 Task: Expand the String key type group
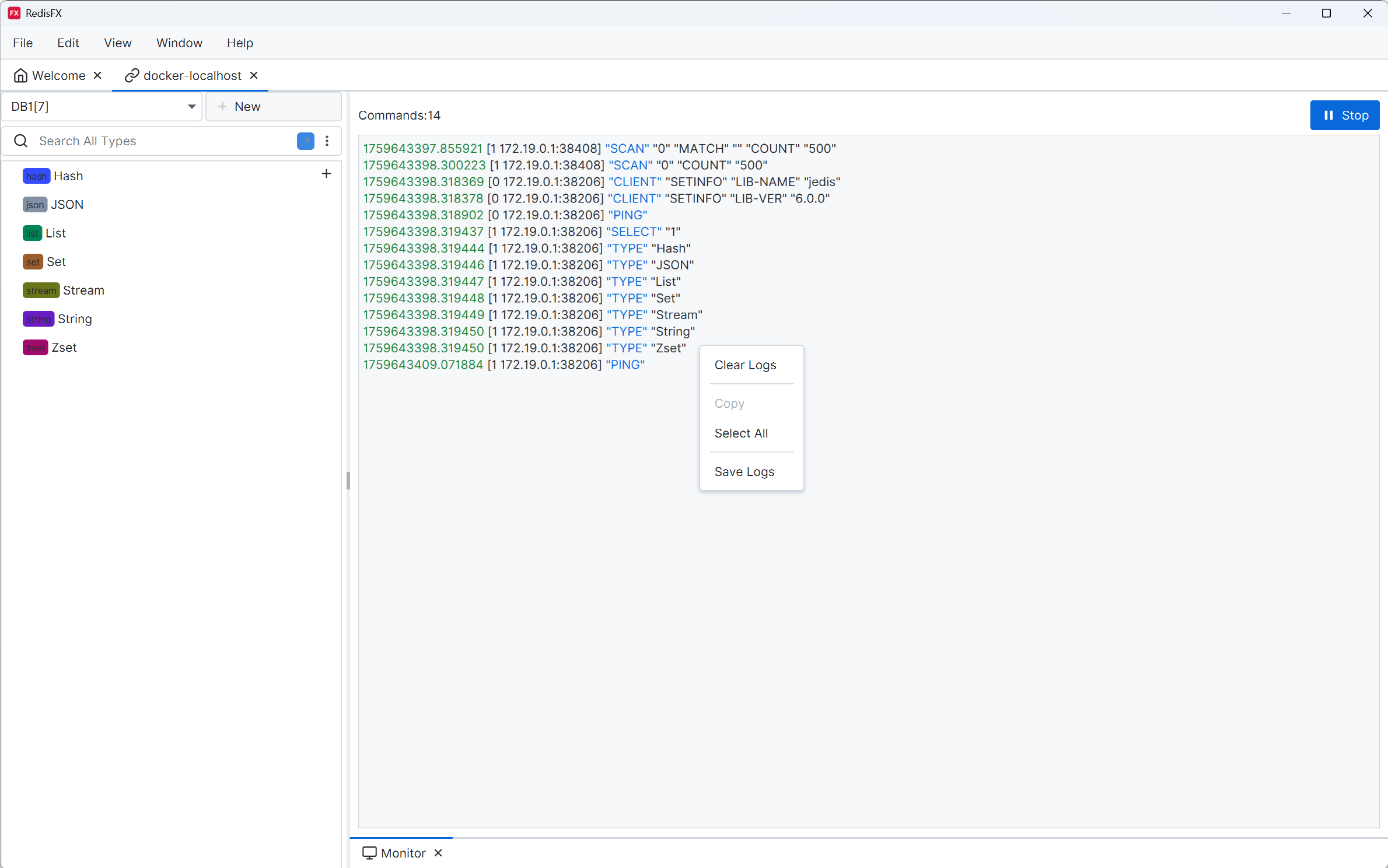pos(74,319)
